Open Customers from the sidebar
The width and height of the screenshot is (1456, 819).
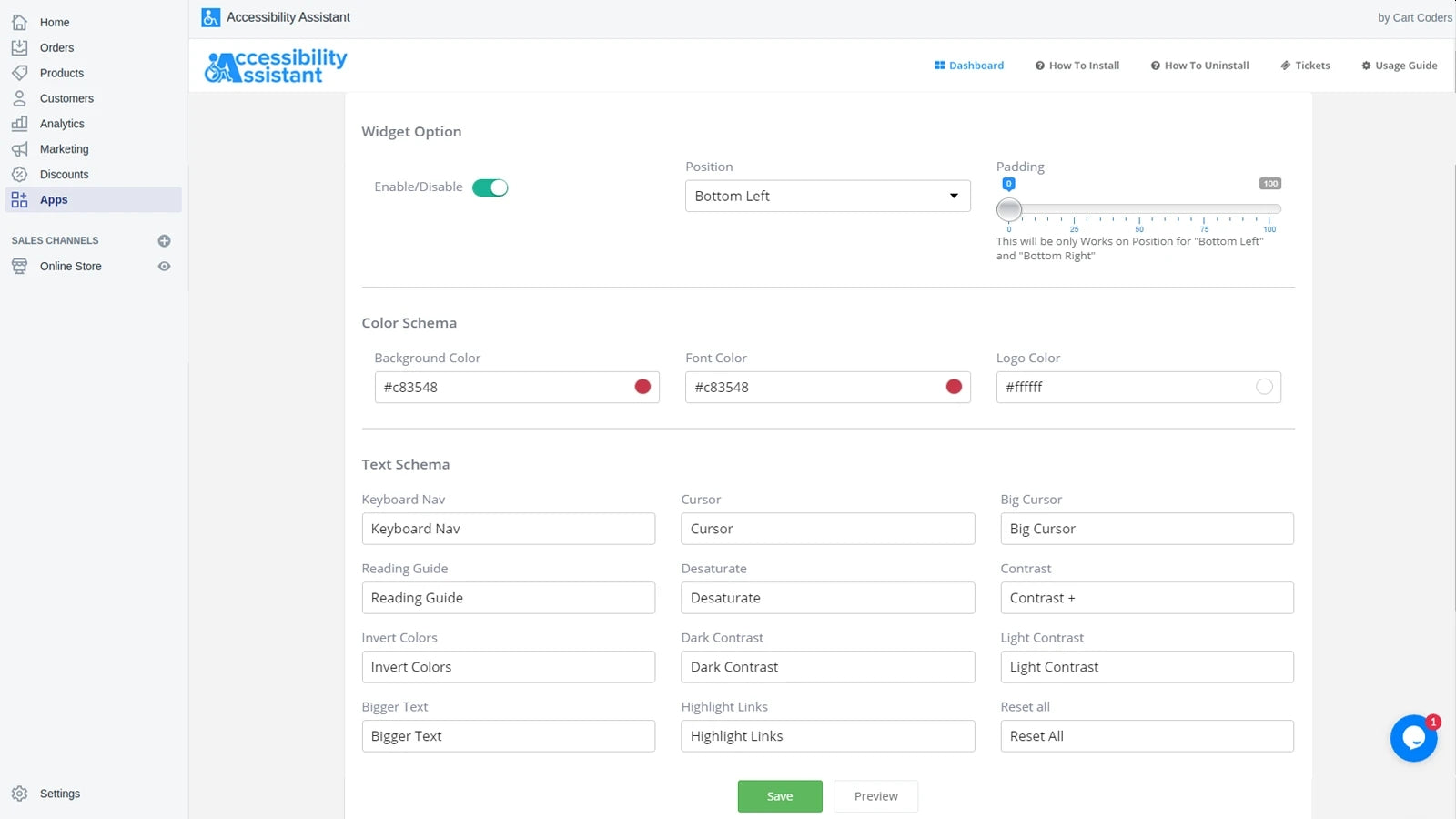pyautogui.click(x=66, y=98)
